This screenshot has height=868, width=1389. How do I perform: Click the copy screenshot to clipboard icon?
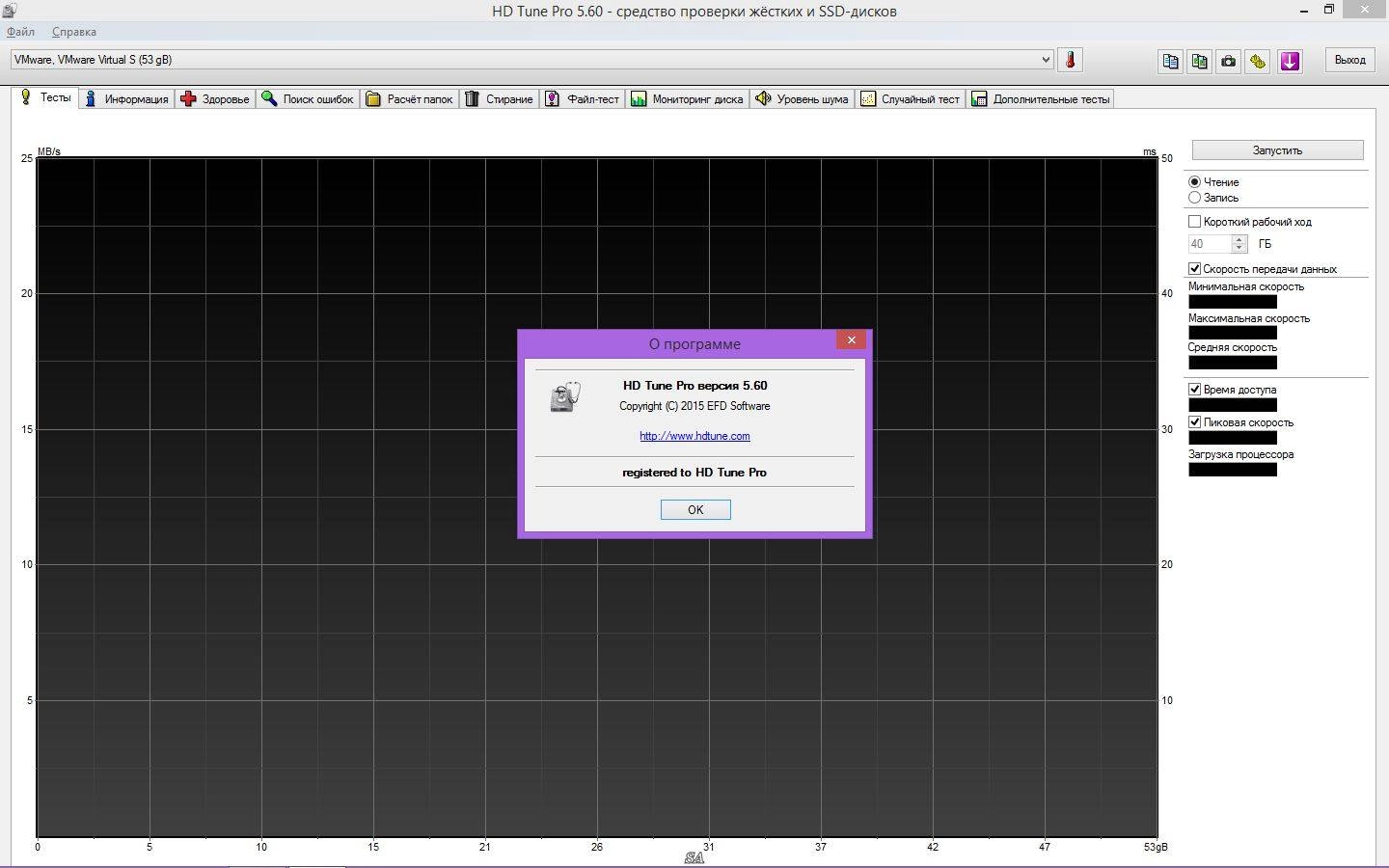tap(1199, 61)
